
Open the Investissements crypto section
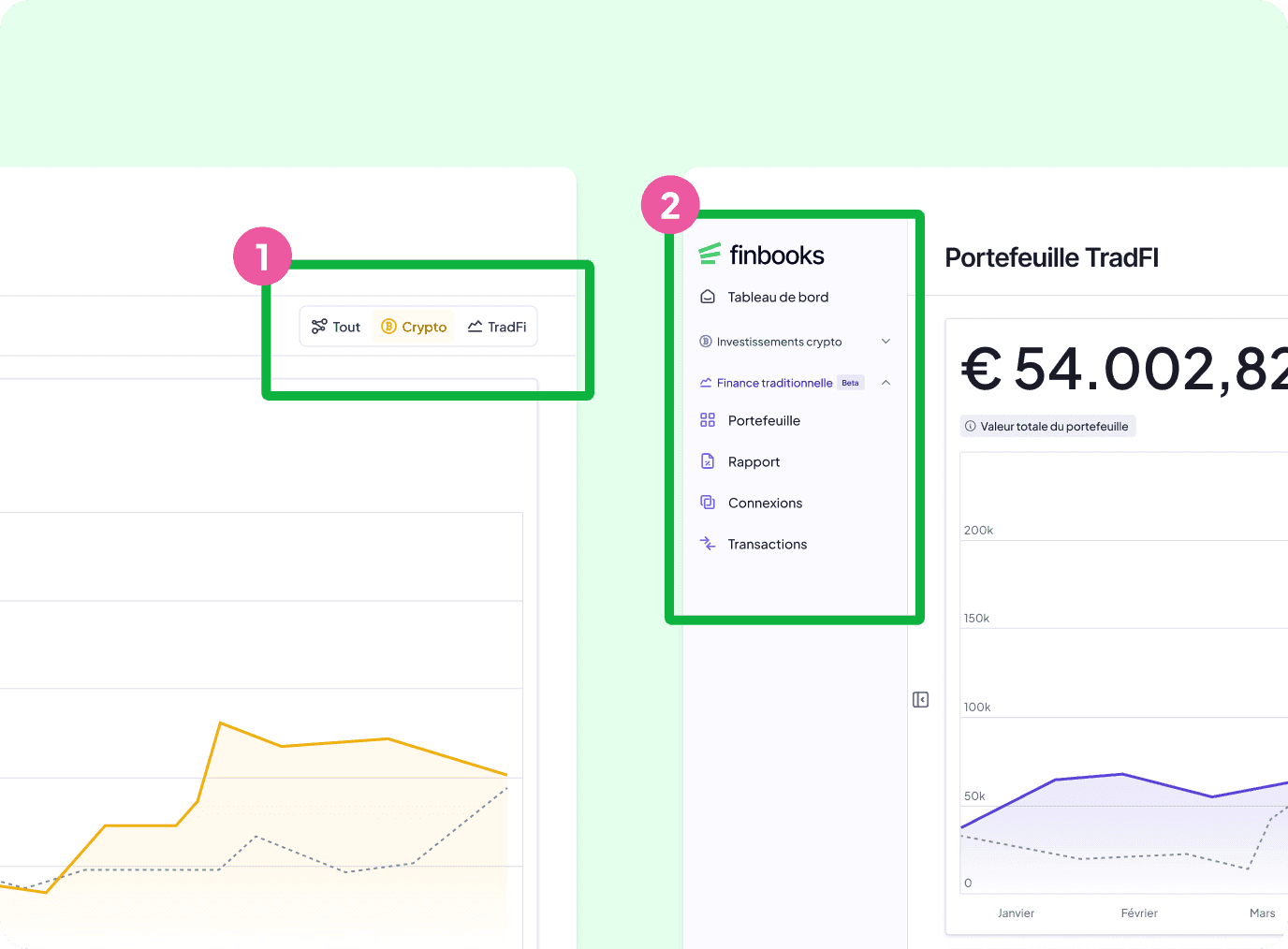point(780,342)
